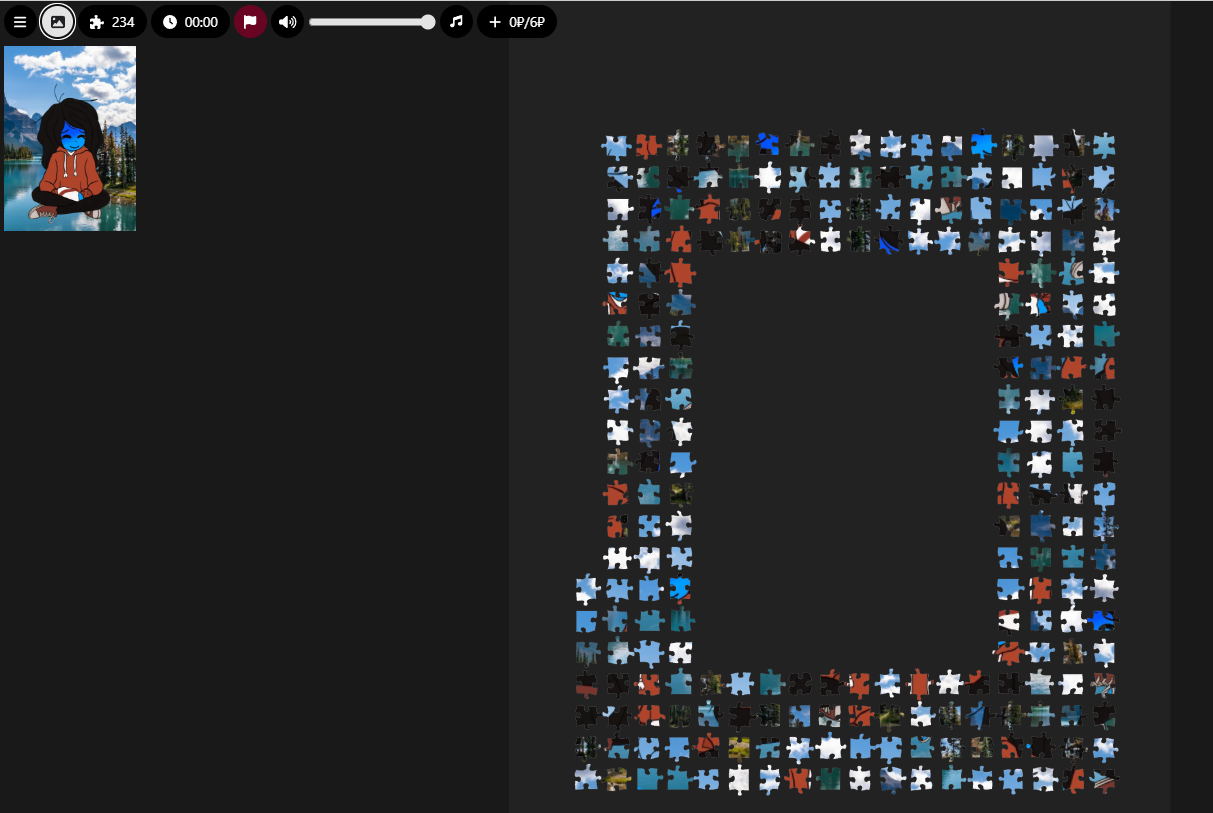Select the bottom-left corner piece of the ring
1213x813 pixels.
(587, 779)
